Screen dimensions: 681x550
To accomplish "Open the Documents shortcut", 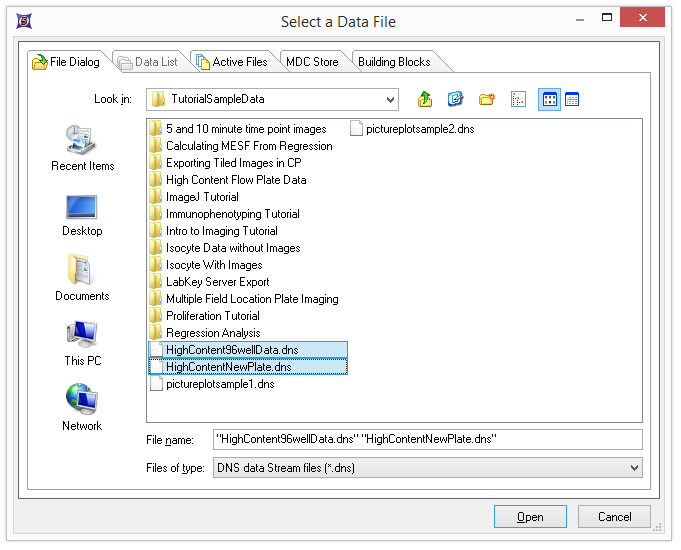I will 82,279.
